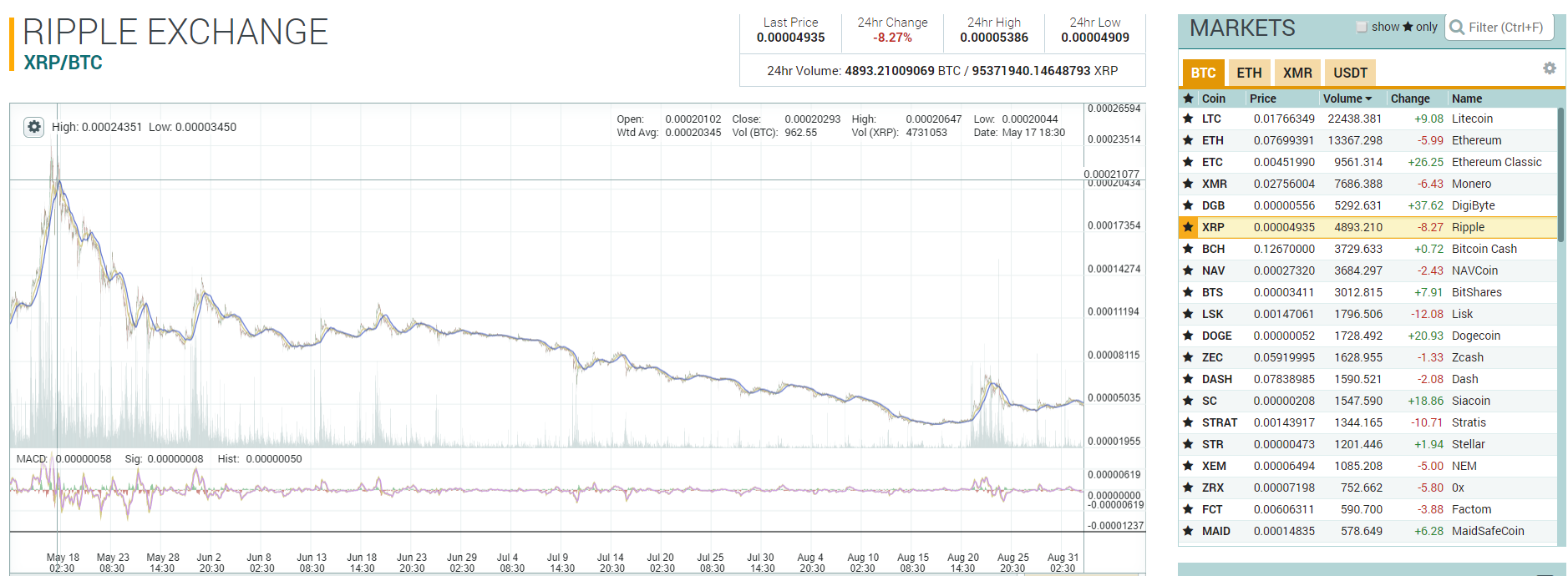Screen dimensions: 1568x576
Task: Toggle the favorite star for XRP
Action: [x=1188, y=227]
